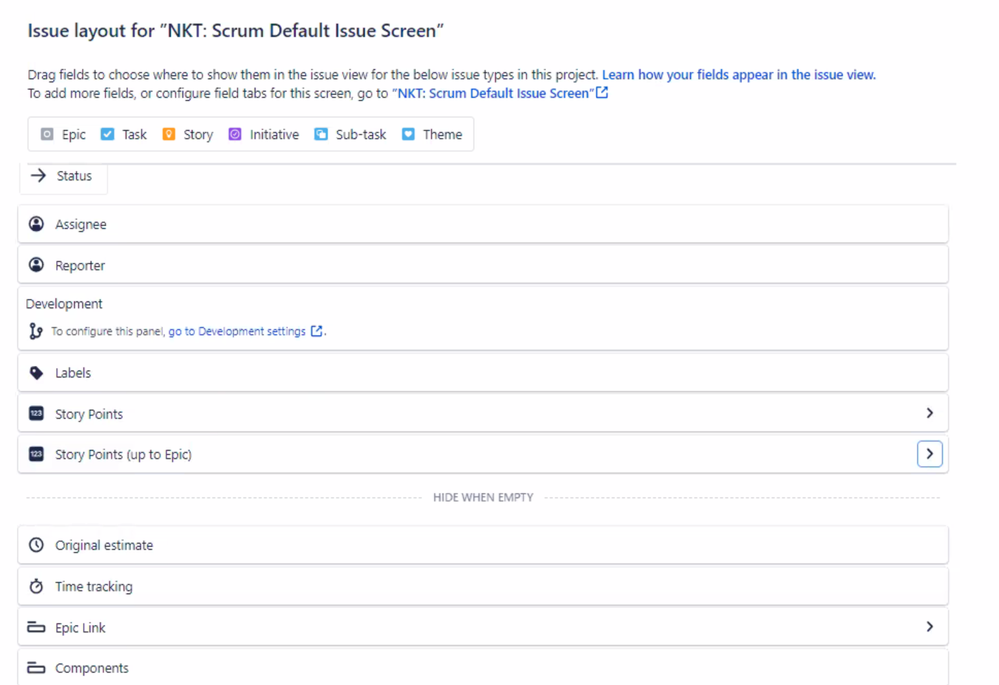The height and width of the screenshot is (685, 999).
Task: Open go to Development settings link
Action: pos(237,331)
